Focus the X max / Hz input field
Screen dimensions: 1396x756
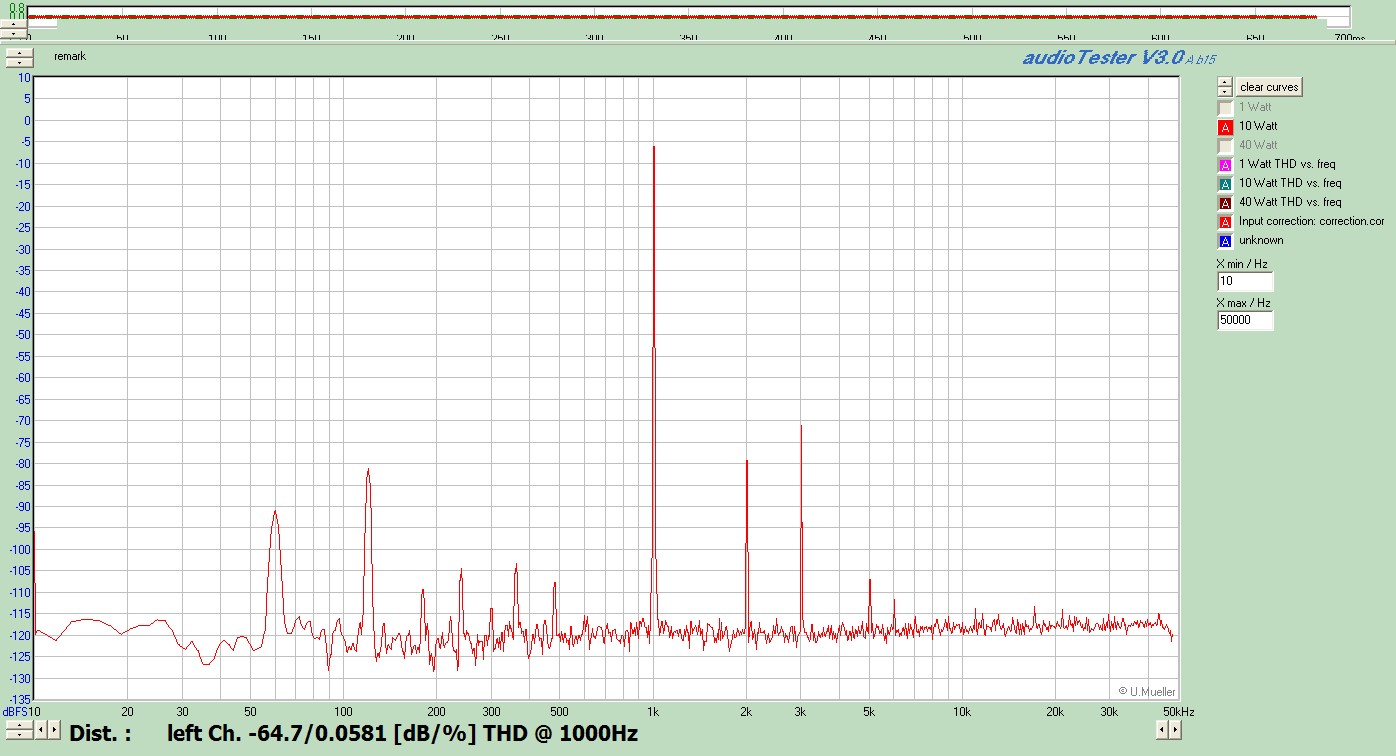1245,320
